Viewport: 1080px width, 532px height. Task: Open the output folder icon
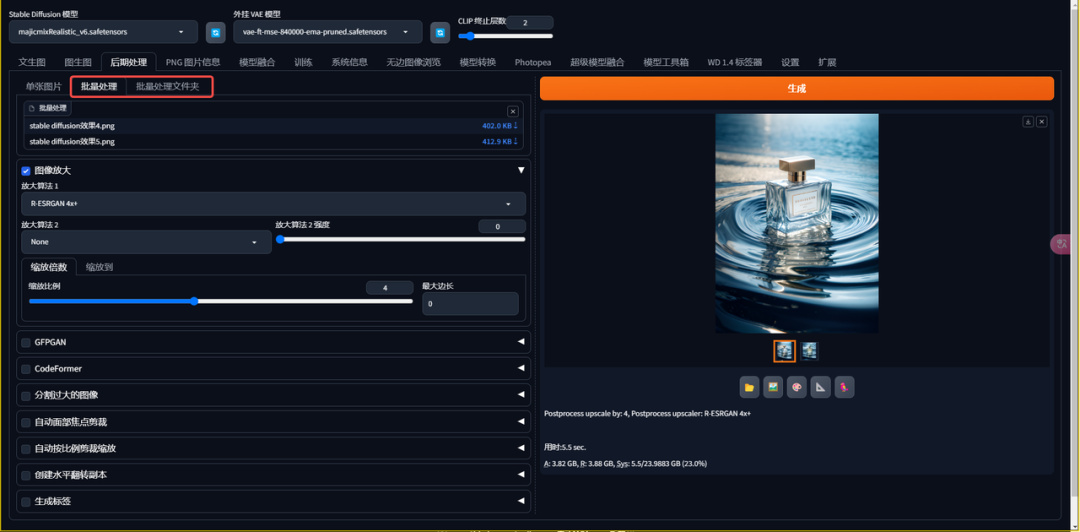click(749, 387)
